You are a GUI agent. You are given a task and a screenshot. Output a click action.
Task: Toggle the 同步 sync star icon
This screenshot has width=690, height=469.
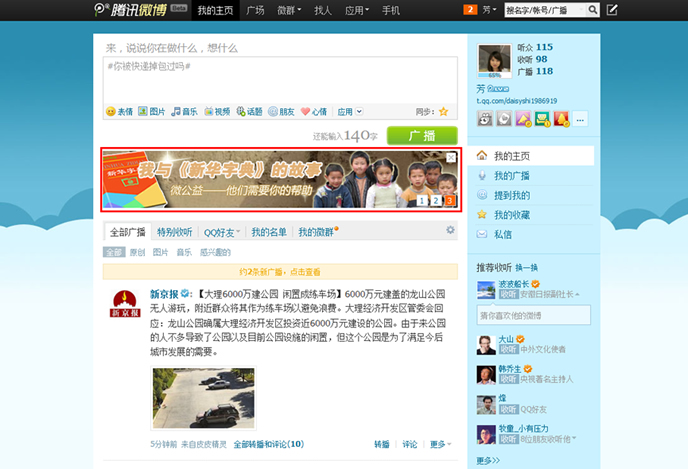[x=443, y=111]
